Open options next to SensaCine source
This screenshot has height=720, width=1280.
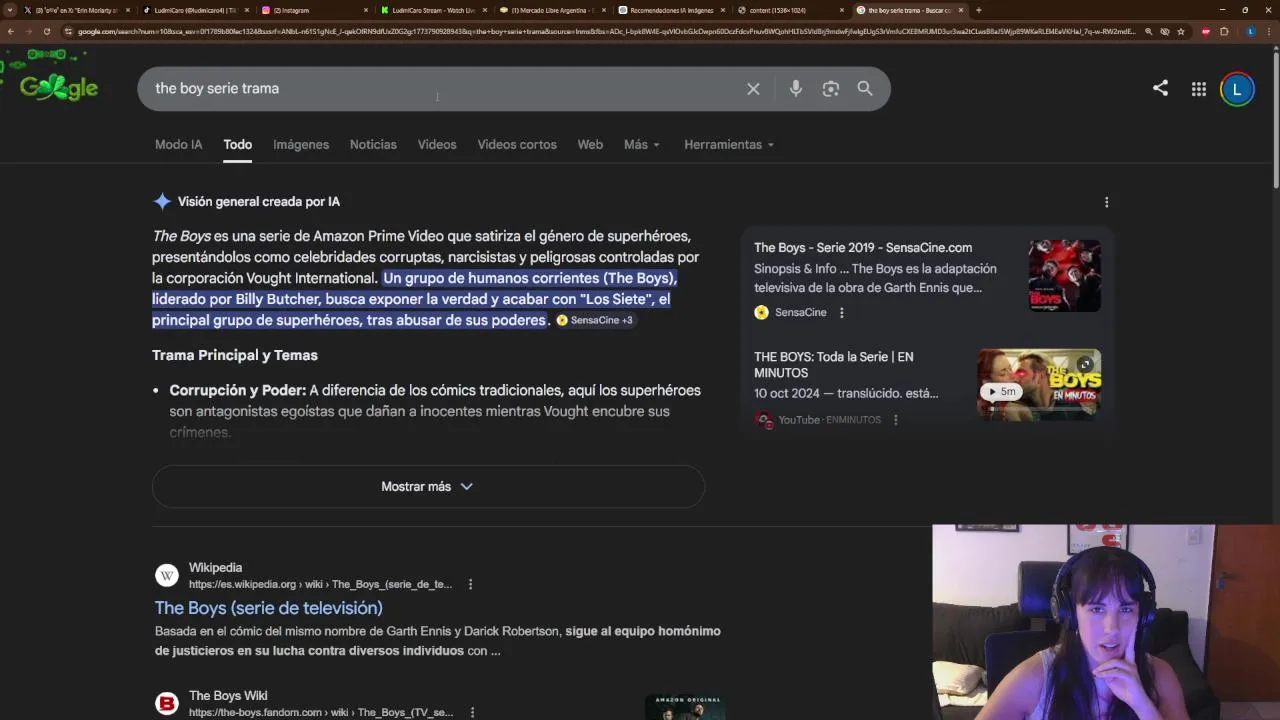[841, 312]
